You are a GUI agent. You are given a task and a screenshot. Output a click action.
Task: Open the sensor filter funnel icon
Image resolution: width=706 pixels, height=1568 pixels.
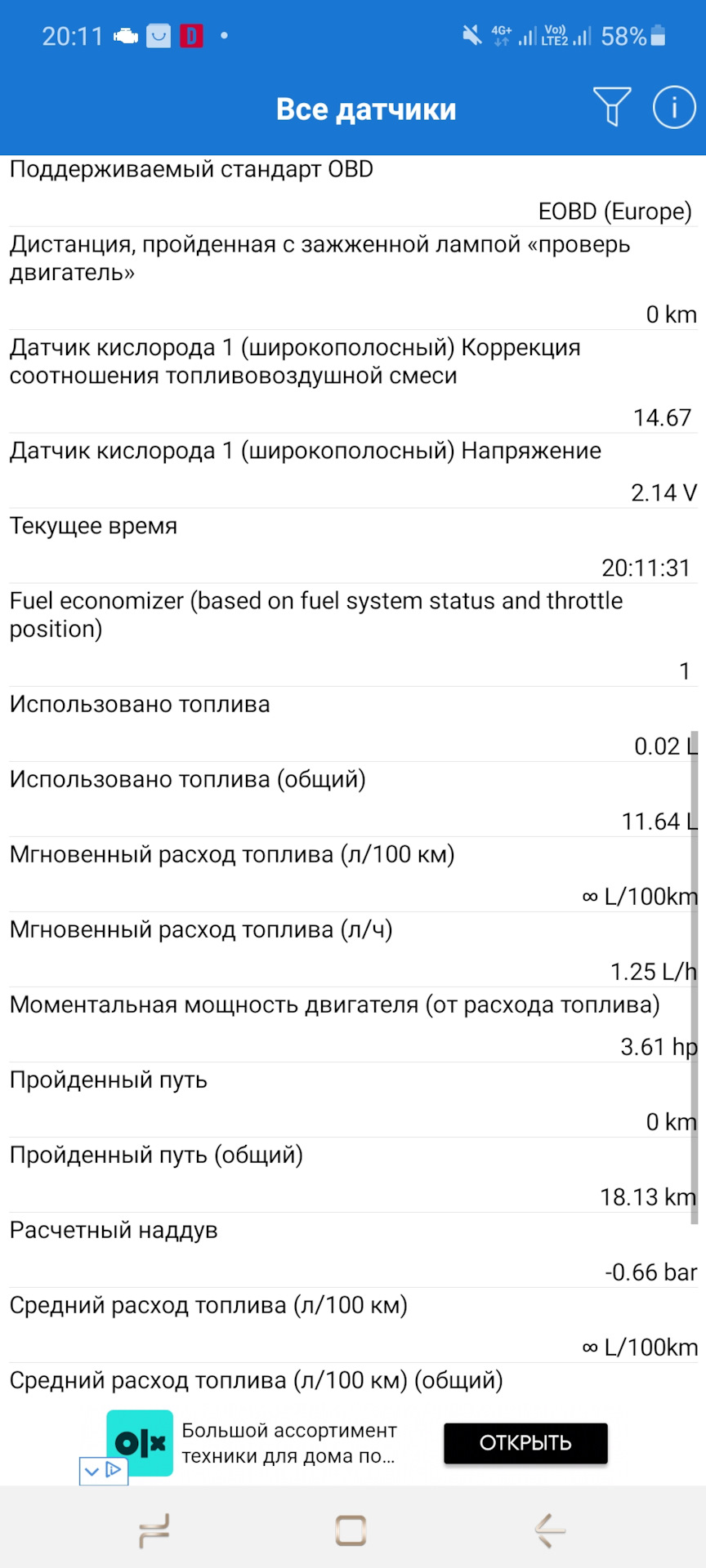point(611,107)
